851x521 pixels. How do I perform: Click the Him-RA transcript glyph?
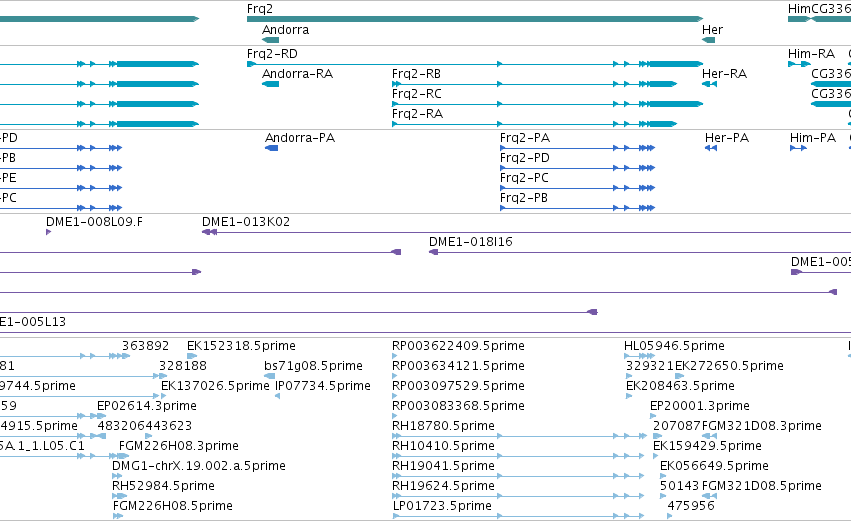[799, 64]
